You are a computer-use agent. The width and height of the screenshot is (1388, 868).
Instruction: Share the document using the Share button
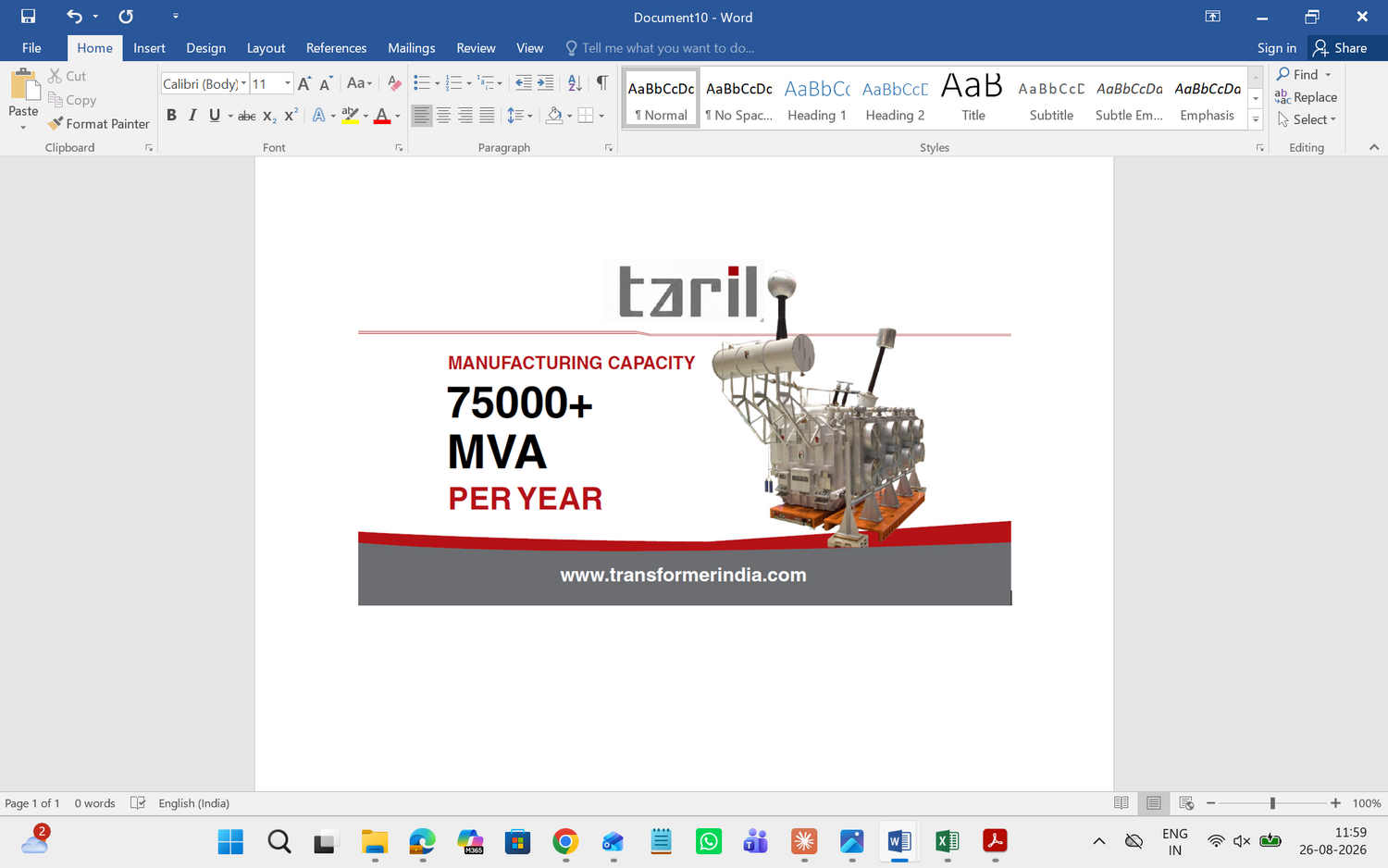point(1340,48)
